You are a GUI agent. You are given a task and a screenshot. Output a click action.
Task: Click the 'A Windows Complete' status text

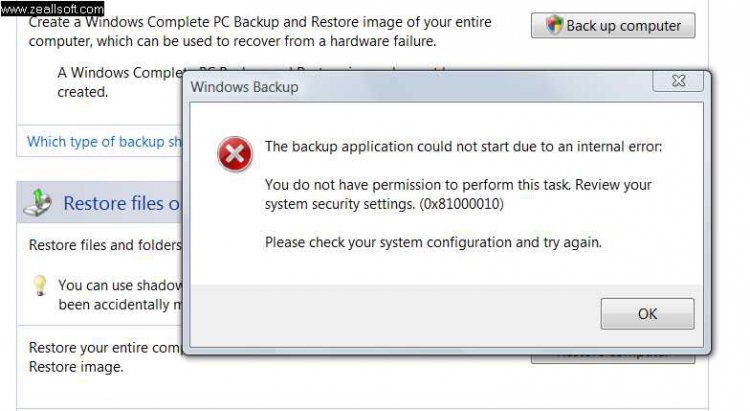click(120, 82)
